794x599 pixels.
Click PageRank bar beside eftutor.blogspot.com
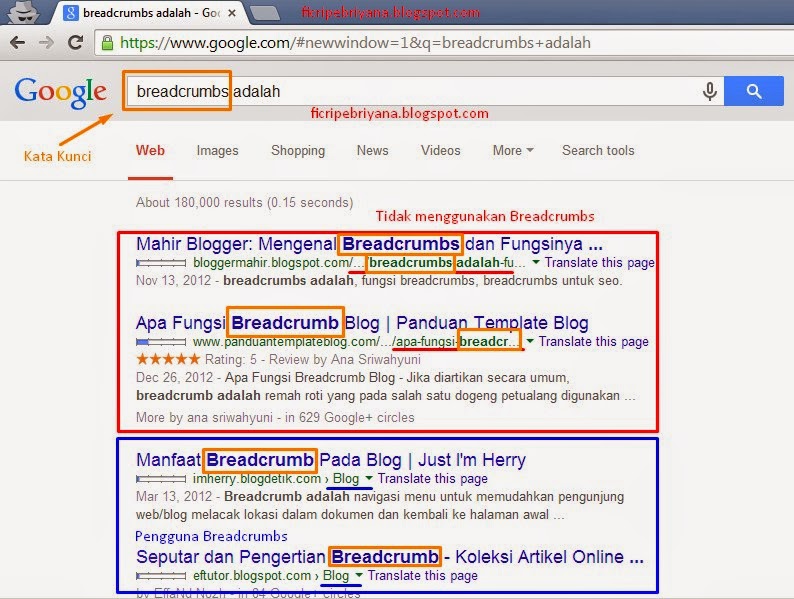pos(161,576)
